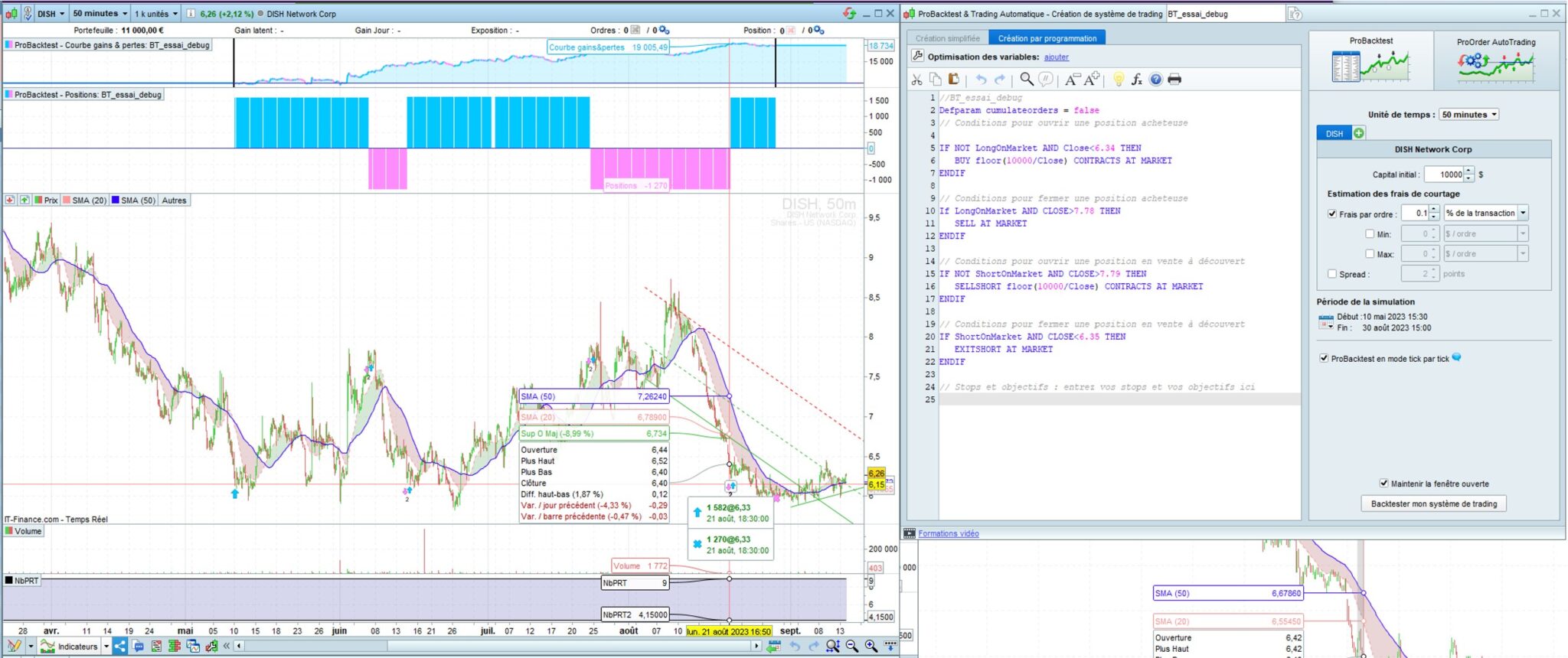Screen dimensions: 1568x658
Task: Switch to ProOrder AutoTrading tab
Action: click(1495, 60)
